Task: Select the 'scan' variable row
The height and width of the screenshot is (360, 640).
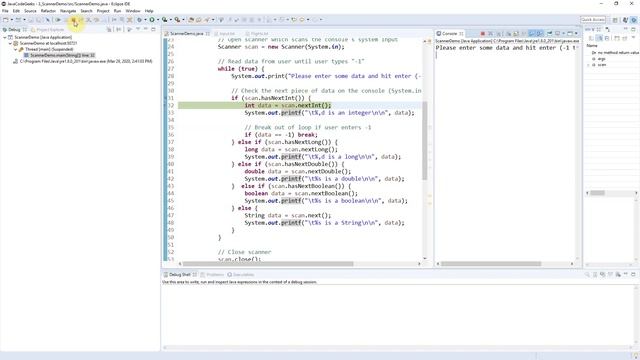Action: [602, 65]
